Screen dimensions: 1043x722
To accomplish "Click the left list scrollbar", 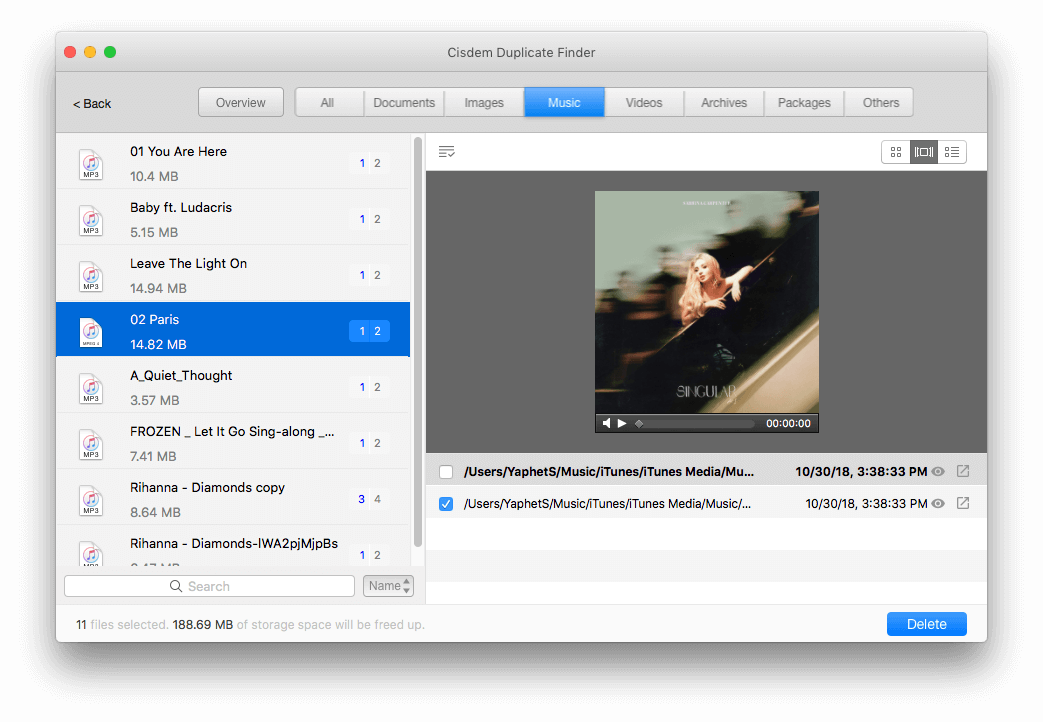I will [x=418, y=342].
